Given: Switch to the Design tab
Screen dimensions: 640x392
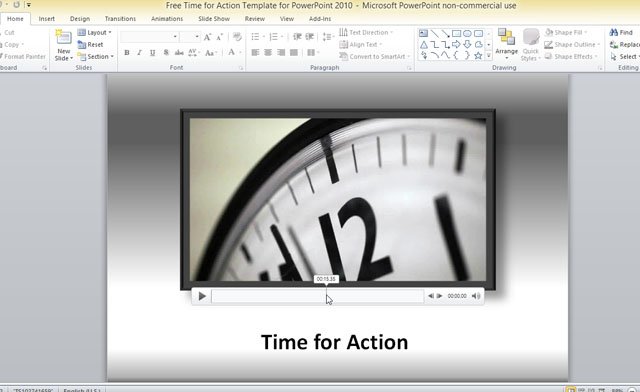Looking at the screenshot, I should click(80, 19).
